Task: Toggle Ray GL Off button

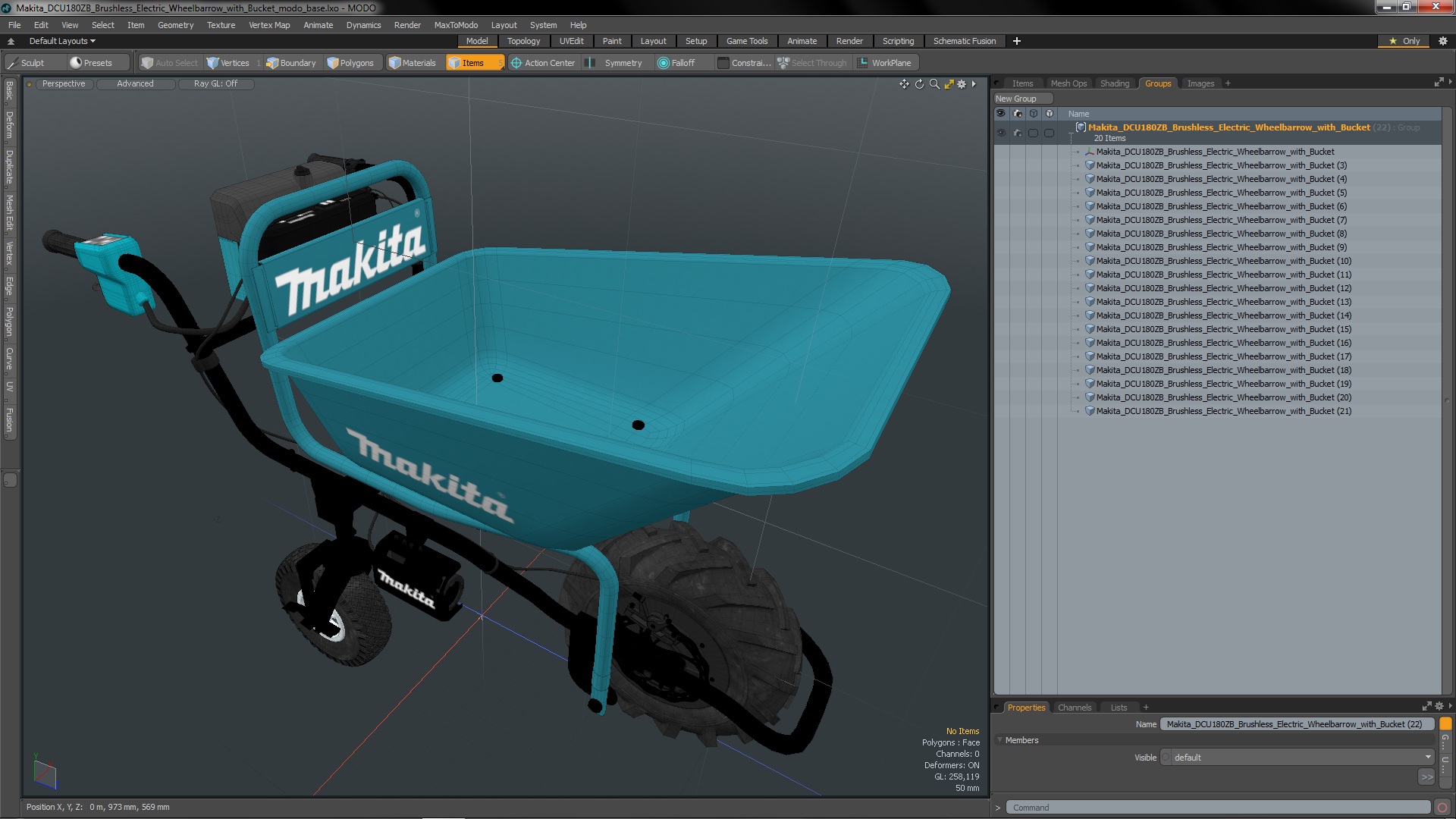Action: click(x=215, y=84)
